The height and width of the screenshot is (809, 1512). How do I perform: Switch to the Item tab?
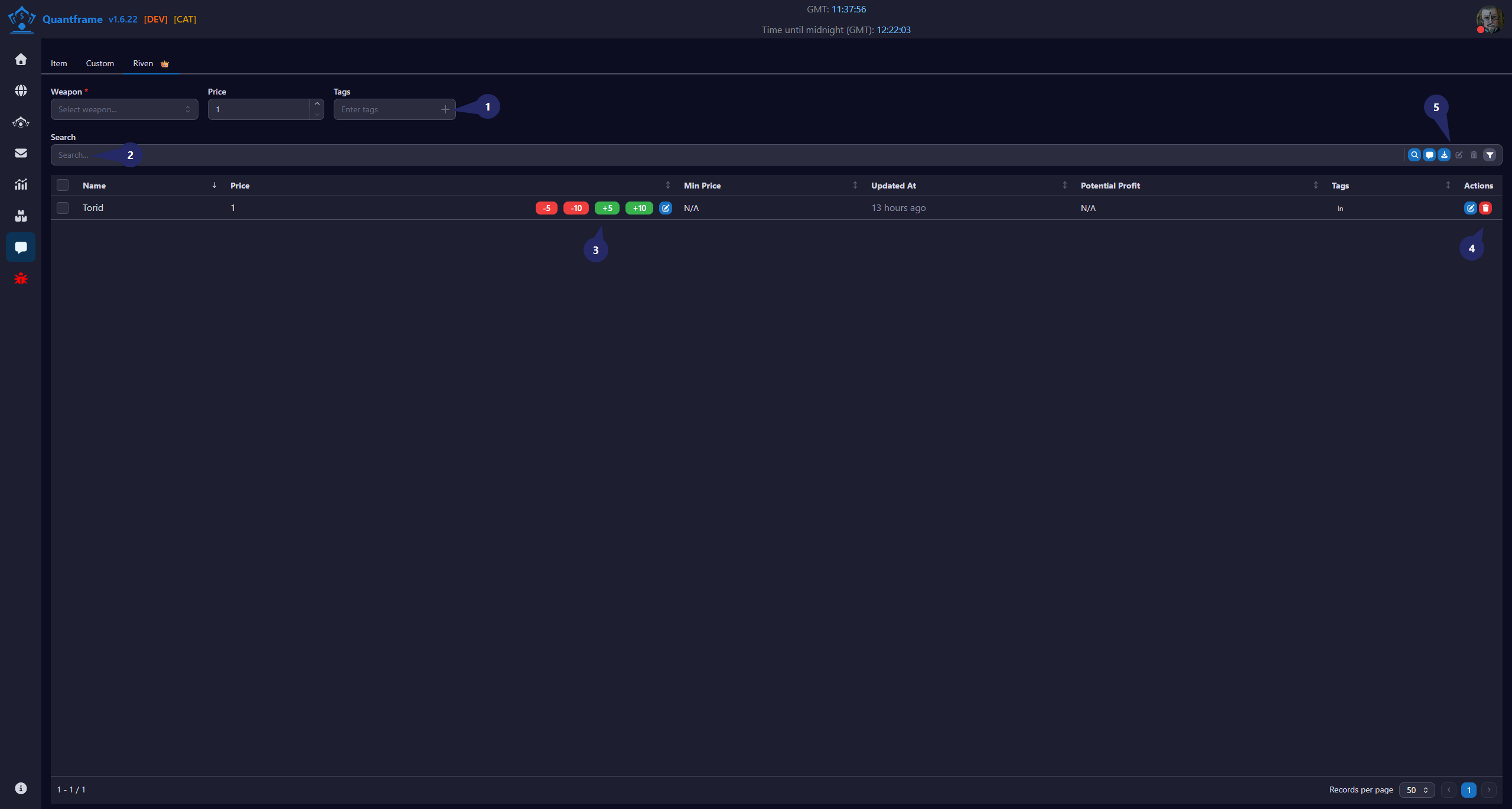point(58,63)
